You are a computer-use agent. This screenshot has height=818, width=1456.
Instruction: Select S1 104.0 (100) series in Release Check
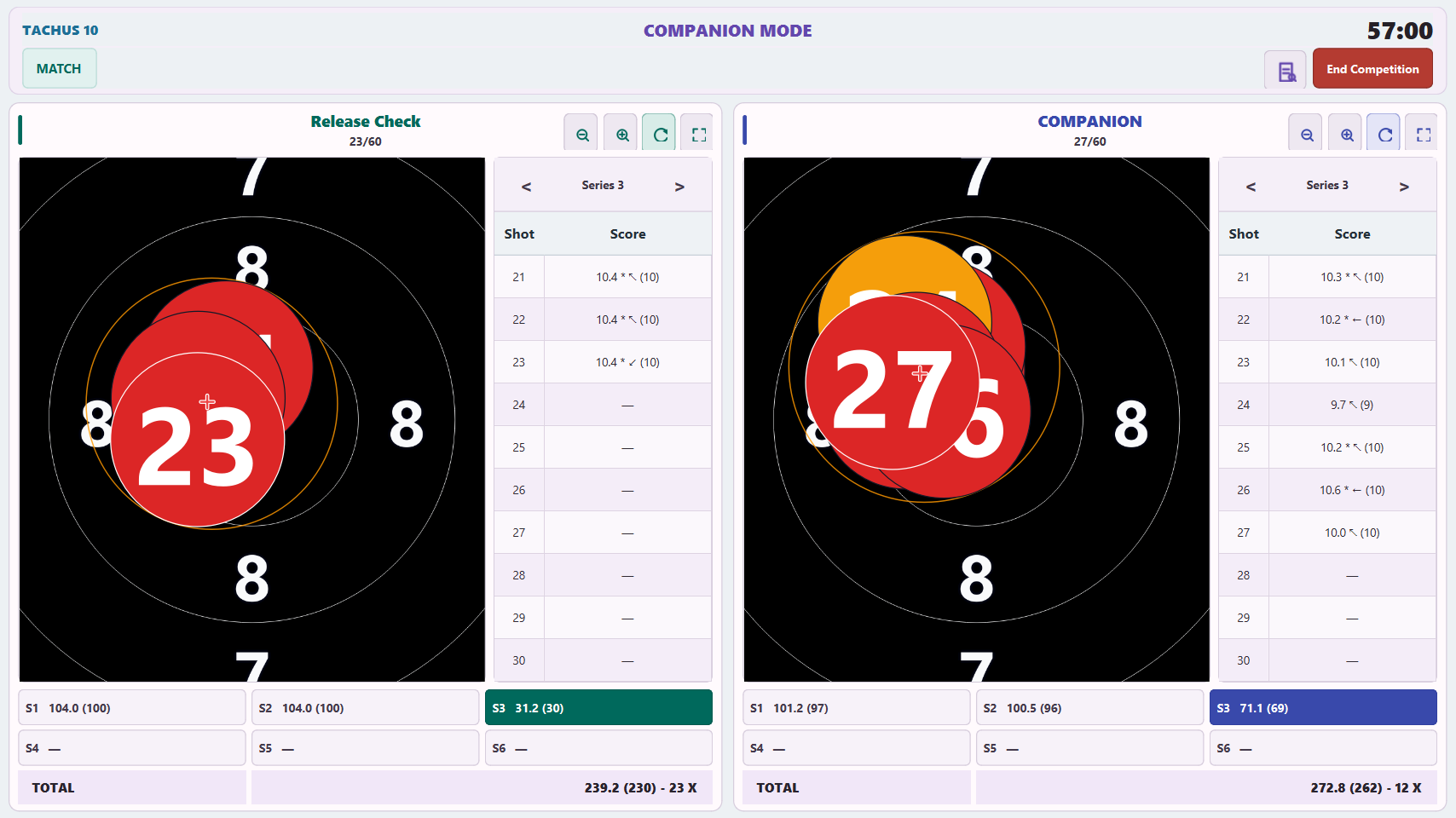coord(132,707)
